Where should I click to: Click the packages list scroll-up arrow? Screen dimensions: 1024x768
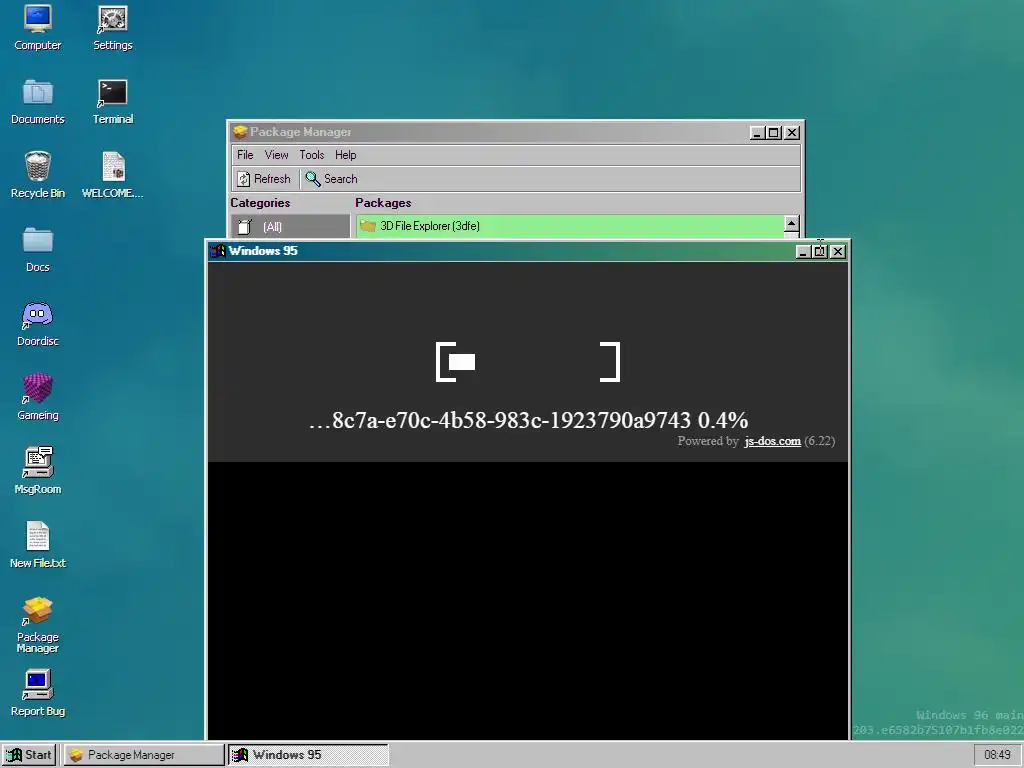tap(792, 223)
